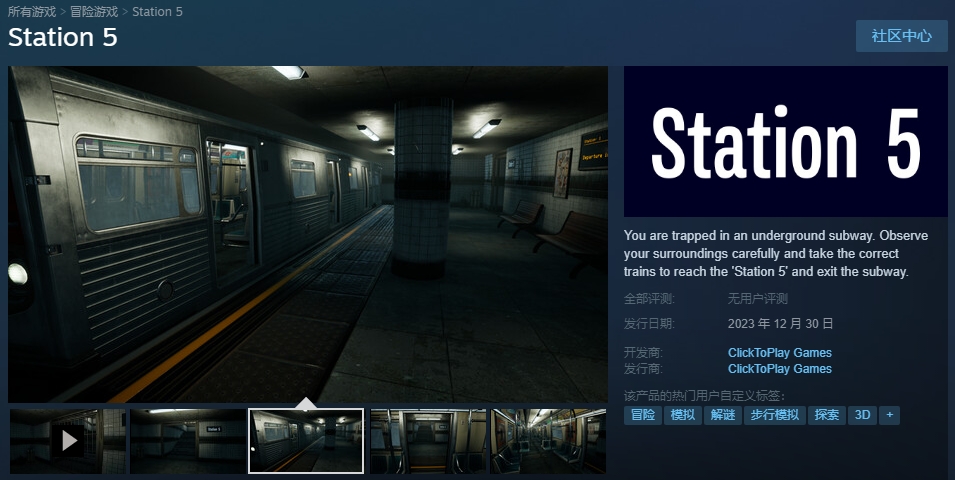
Task: Click the Station 5 page title
Action: pos(63,37)
